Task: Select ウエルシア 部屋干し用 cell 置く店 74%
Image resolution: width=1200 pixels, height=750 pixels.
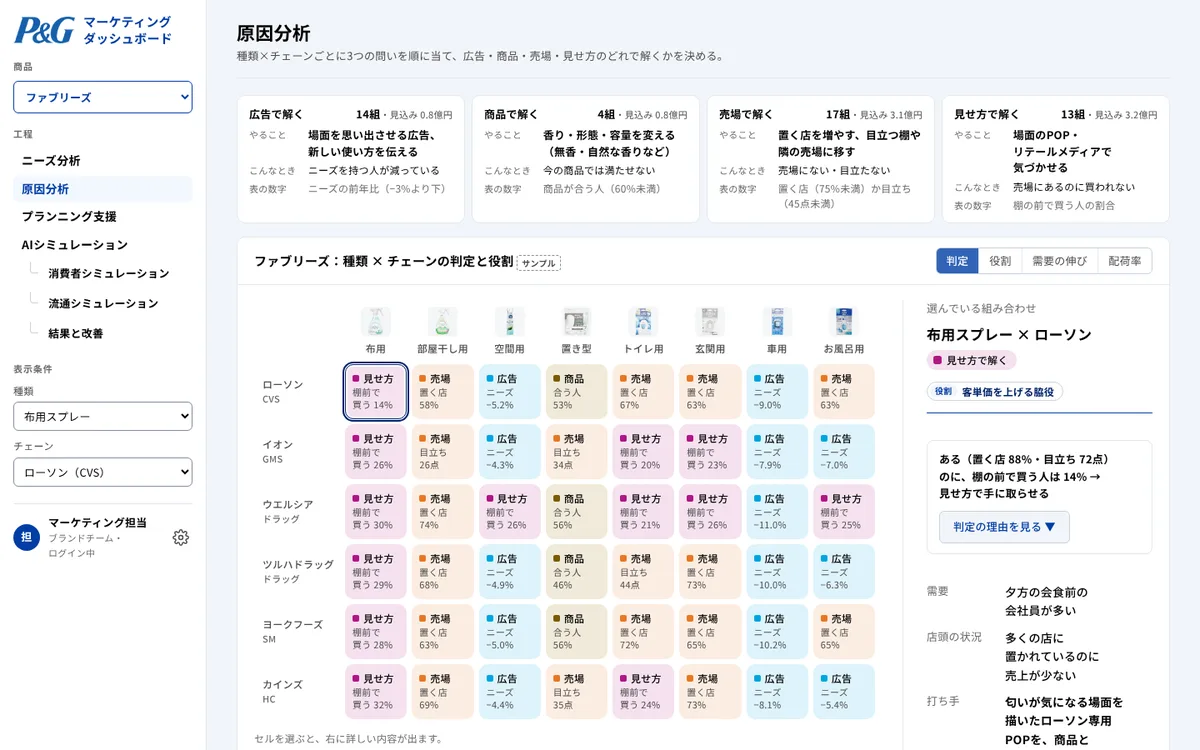Action: pos(443,512)
